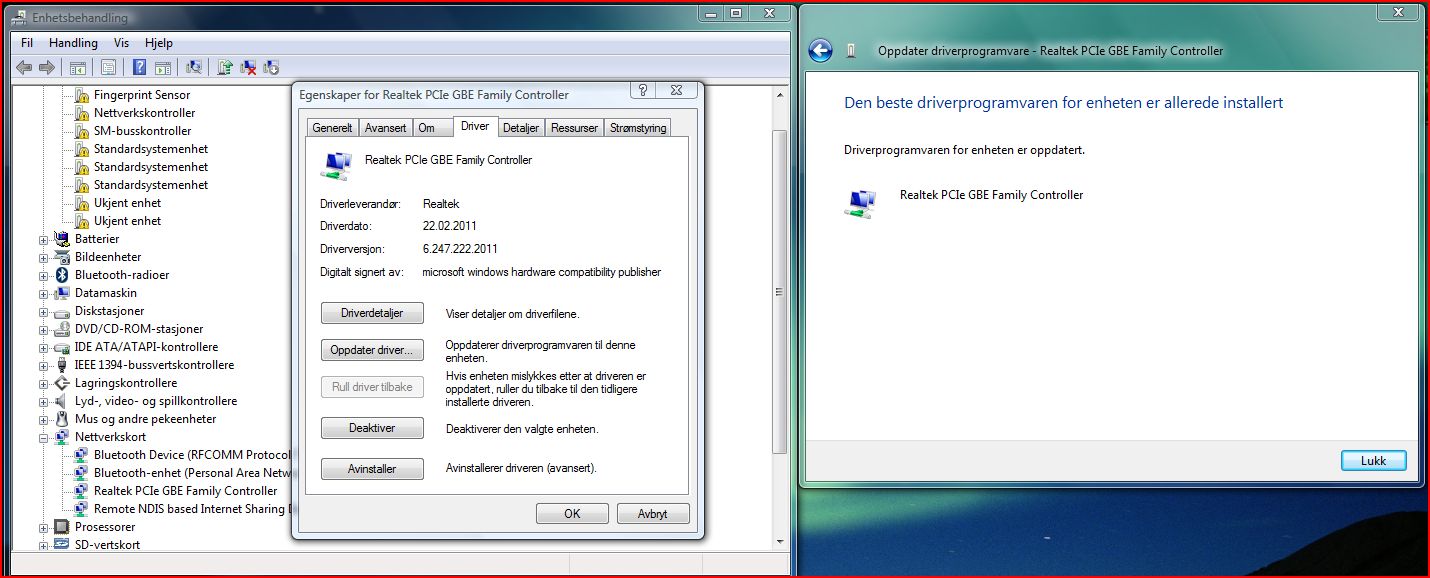Click the Forward arrow in Device Manager toolbar
The height and width of the screenshot is (578, 1430).
(x=47, y=67)
